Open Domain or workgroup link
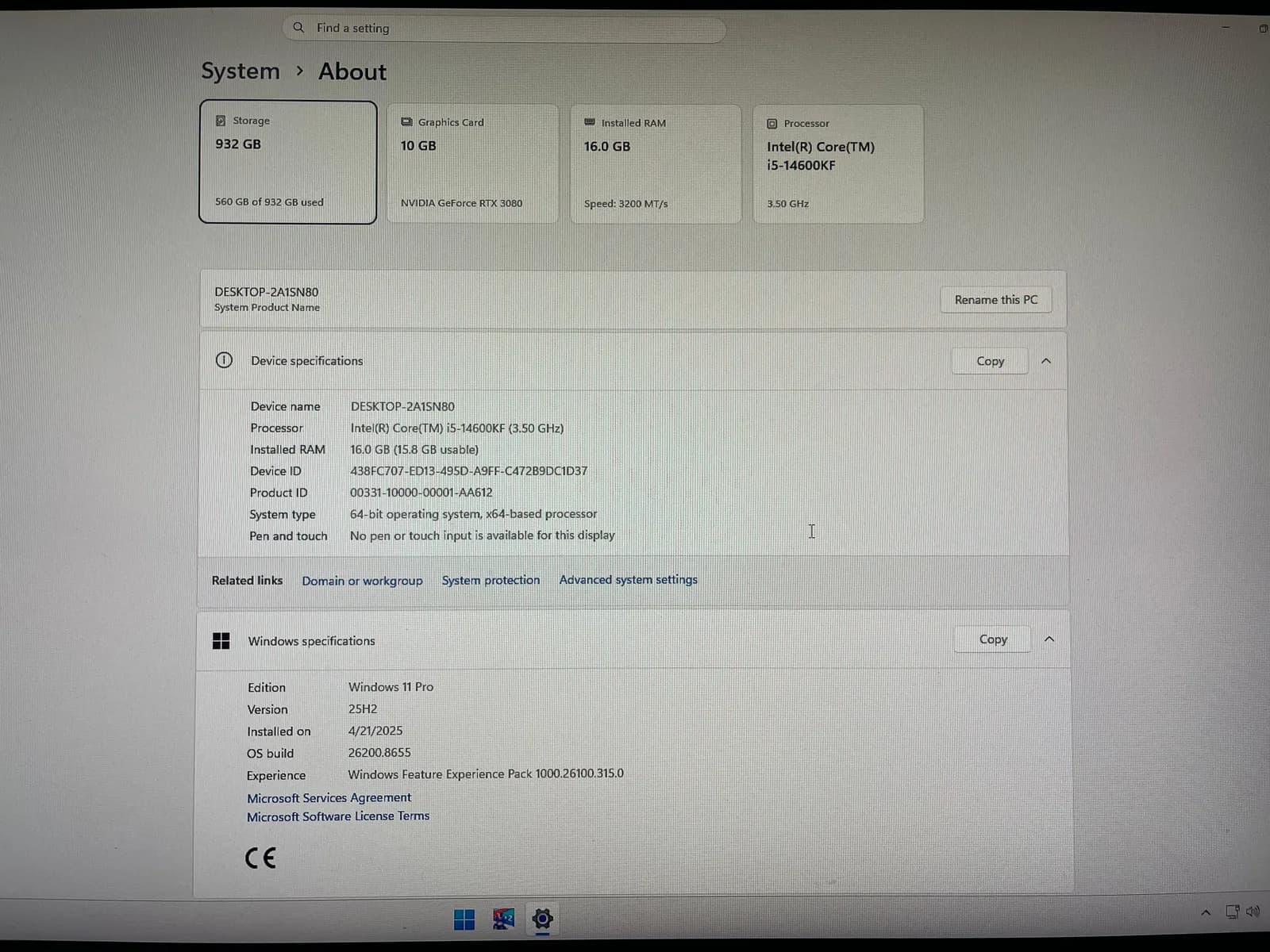Image resolution: width=1270 pixels, height=952 pixels. tap(362, 581)
